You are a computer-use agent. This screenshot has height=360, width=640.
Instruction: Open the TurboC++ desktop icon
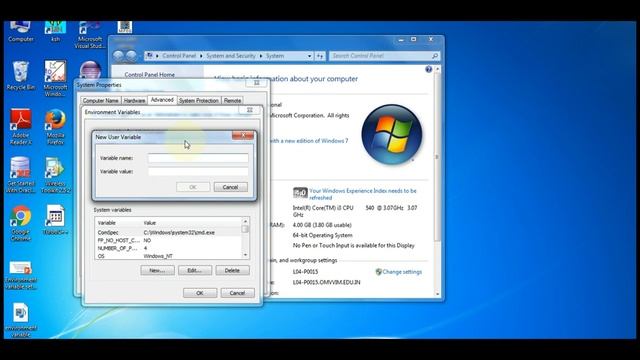tap(55, 220)
